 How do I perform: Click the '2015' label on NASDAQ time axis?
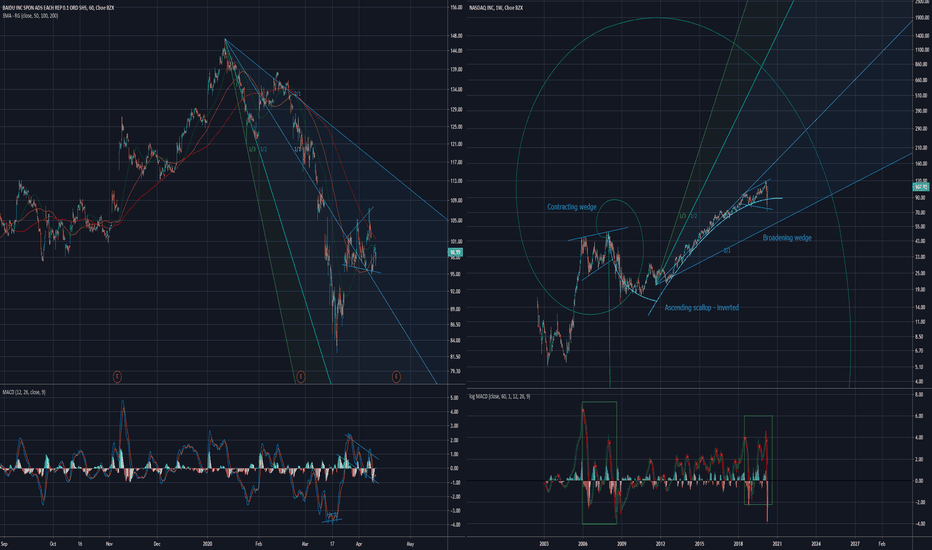click(700, 543)
